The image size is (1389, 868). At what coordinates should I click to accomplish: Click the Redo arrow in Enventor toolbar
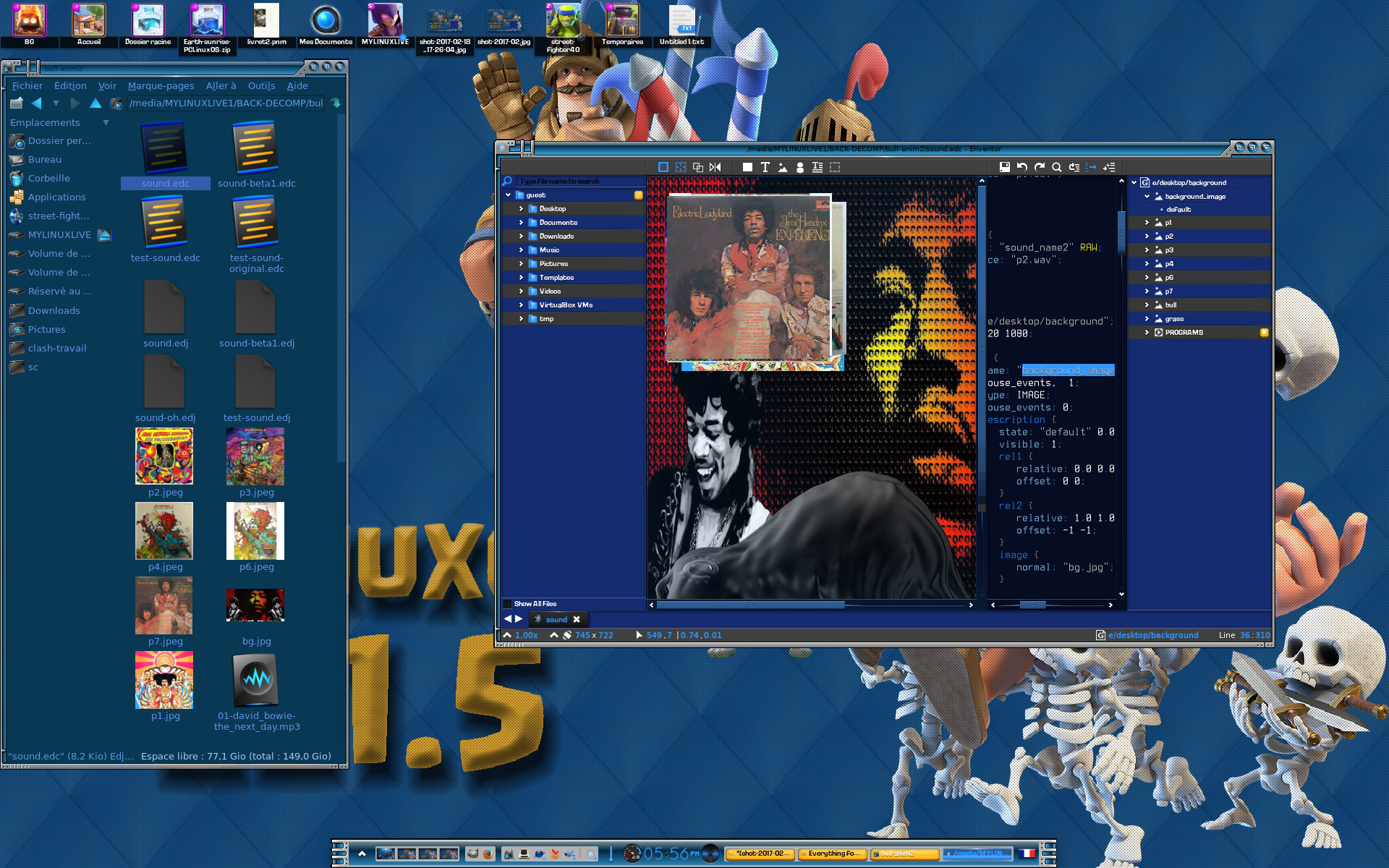click(1040, 167)
